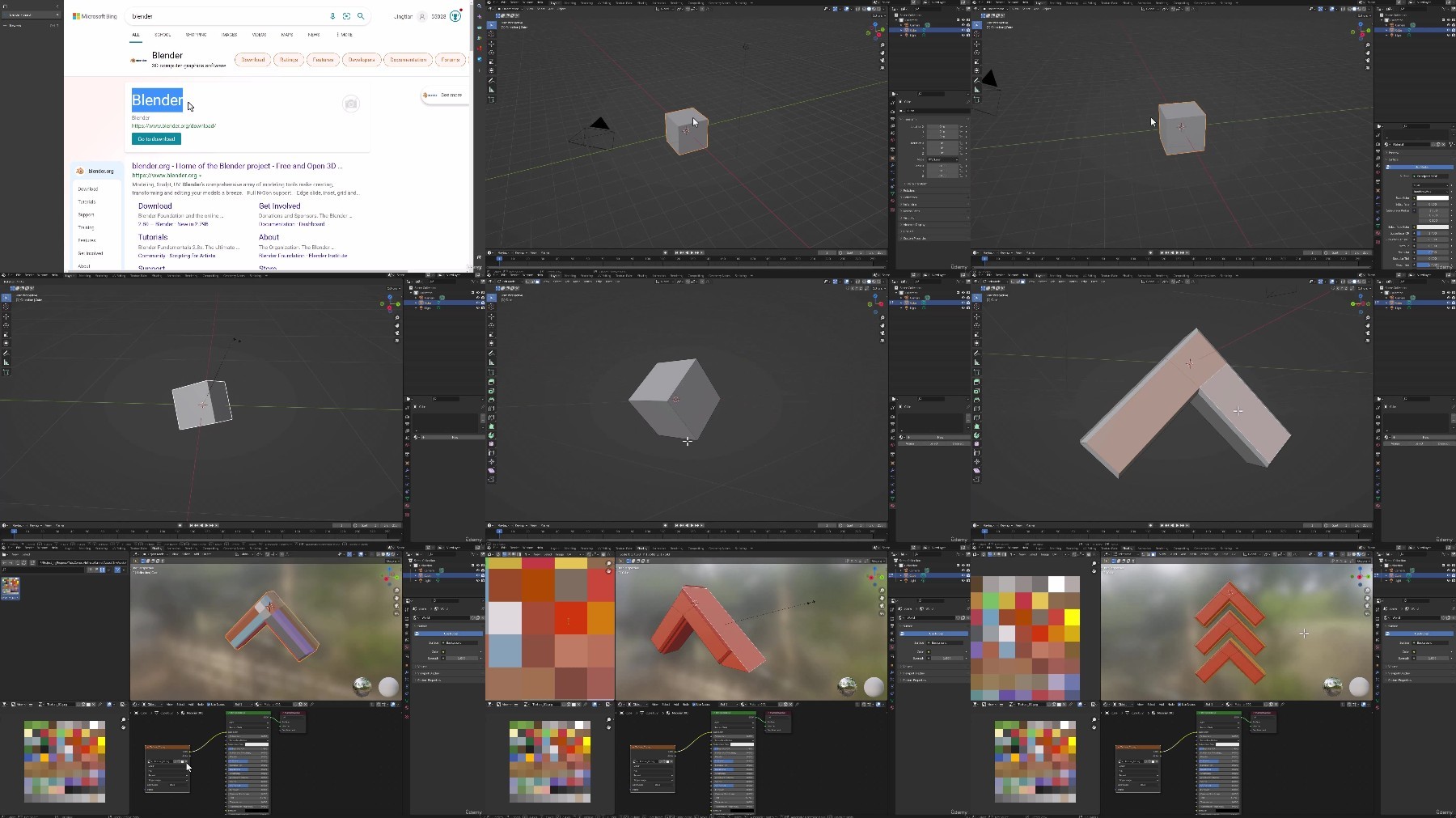Select the Knife tool beside the large gray cube

point(492,417)
